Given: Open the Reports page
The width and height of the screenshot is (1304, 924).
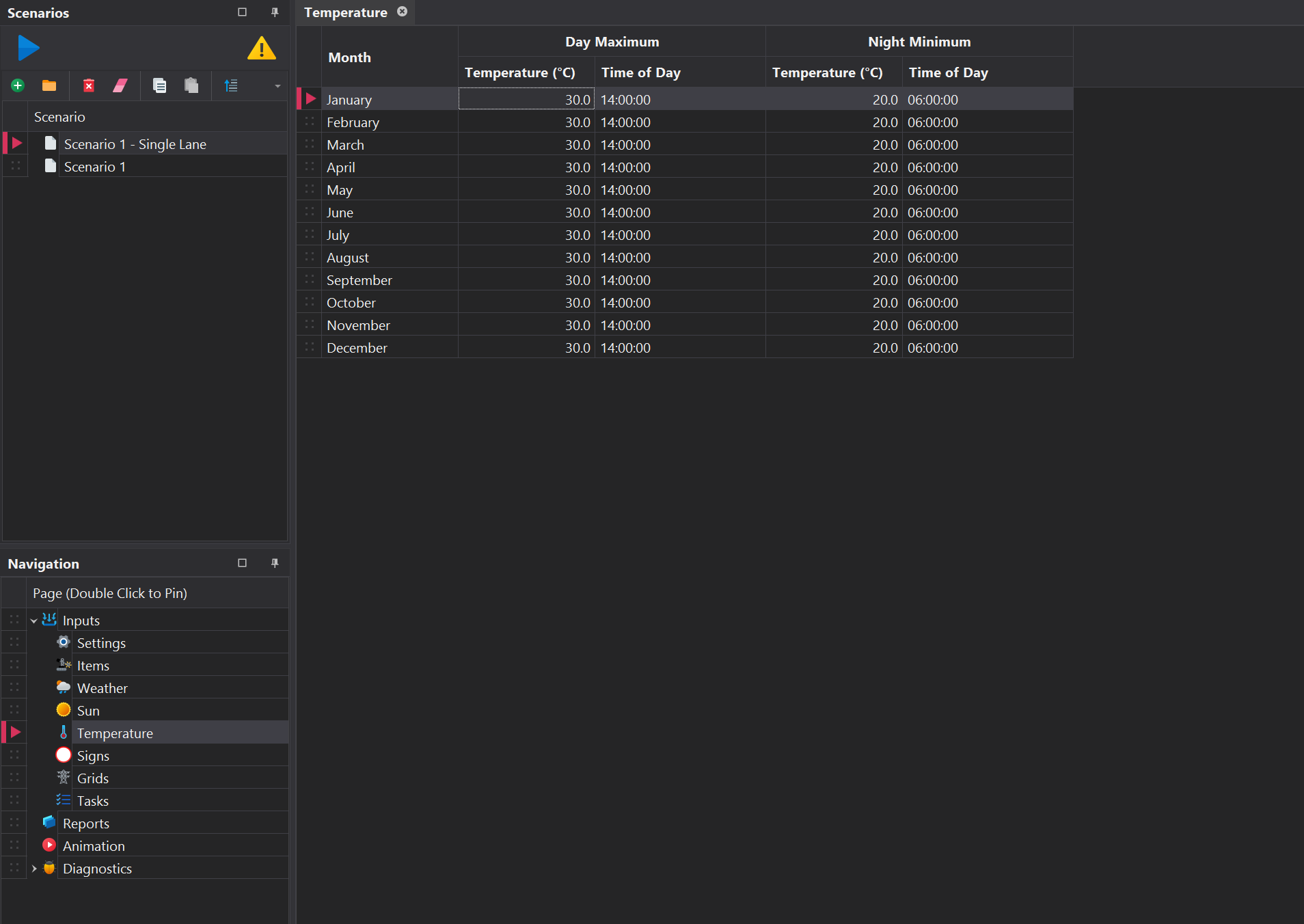Looking at the screenshot, I should point(85,824).
